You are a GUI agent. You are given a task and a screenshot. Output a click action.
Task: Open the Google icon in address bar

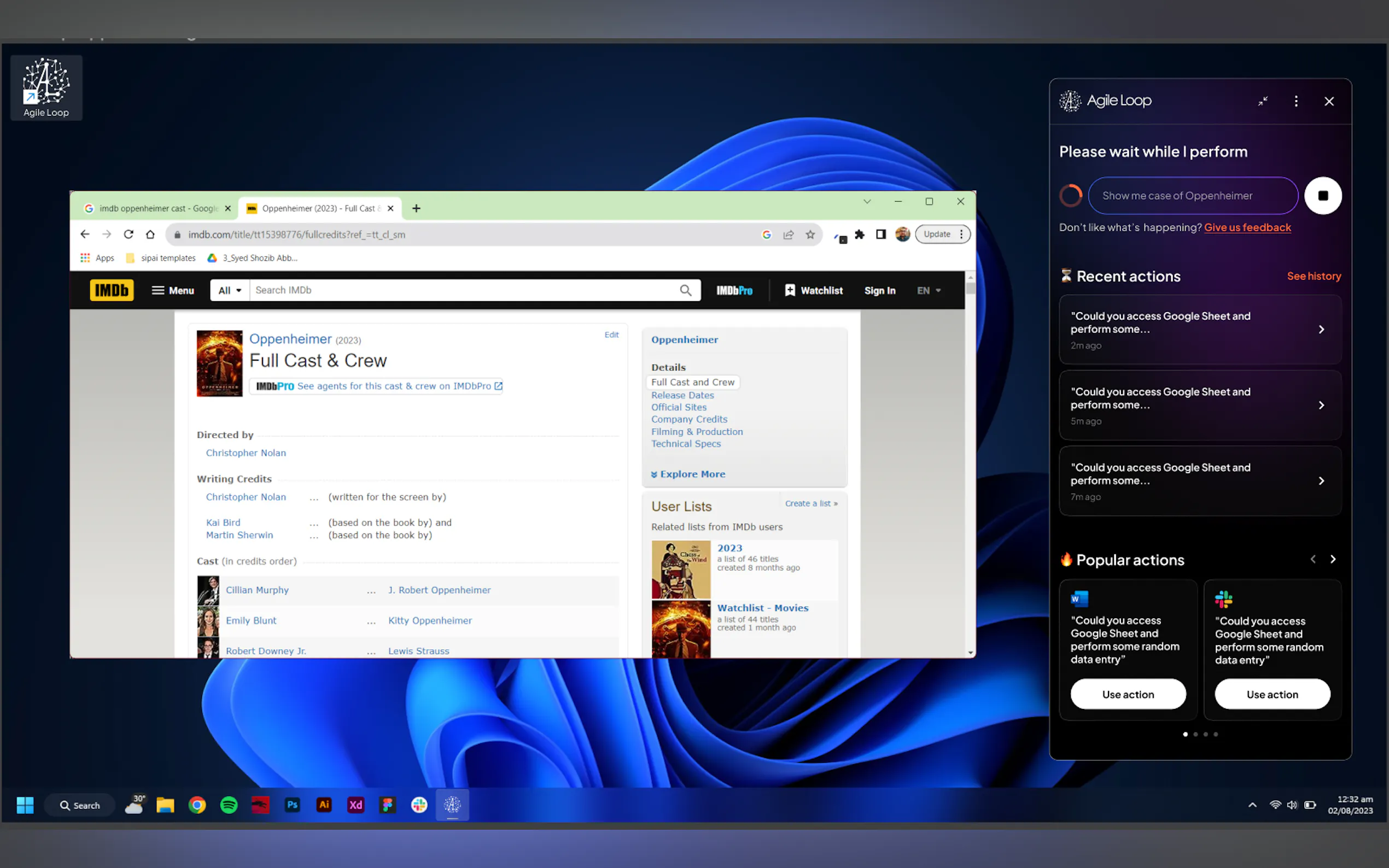pos(767,234)
